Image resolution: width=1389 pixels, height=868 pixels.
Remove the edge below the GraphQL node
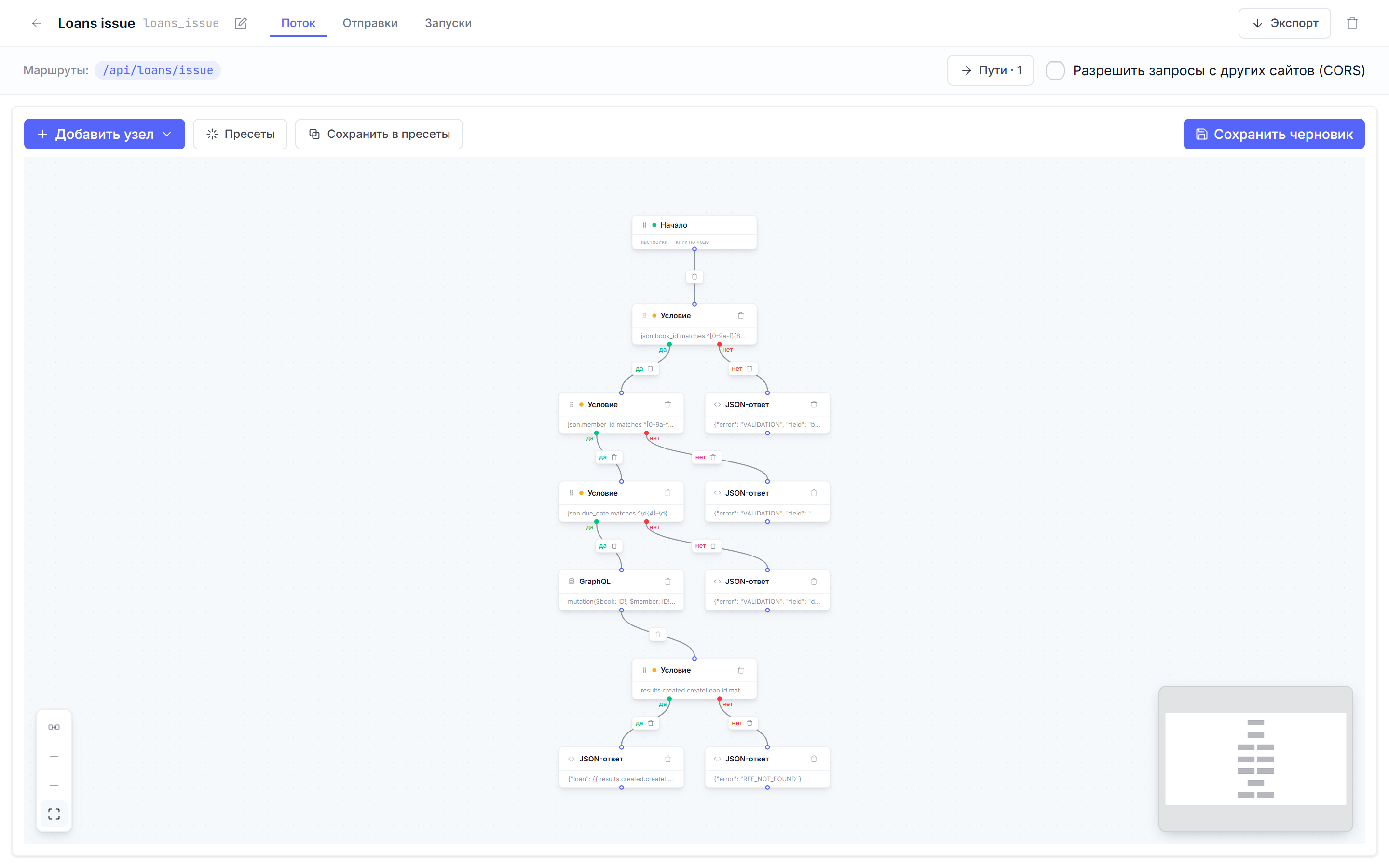[x=658, y=634]
